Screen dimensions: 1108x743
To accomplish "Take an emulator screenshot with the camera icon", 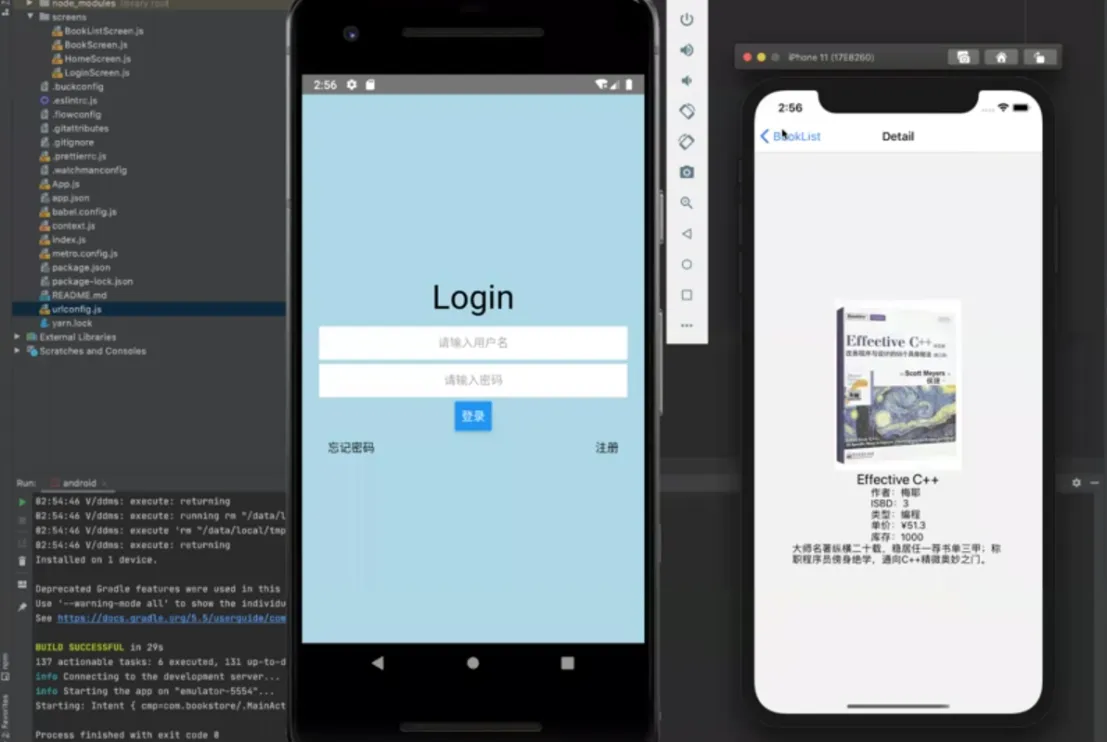I will point(686,172).
